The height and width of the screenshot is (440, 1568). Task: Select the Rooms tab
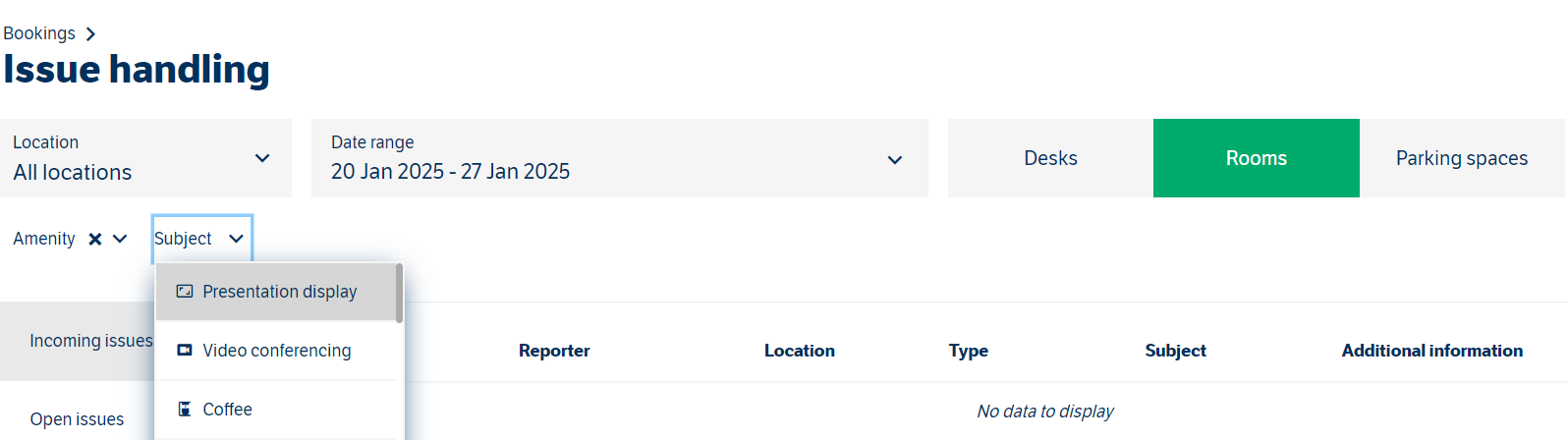coord(1257,158)
